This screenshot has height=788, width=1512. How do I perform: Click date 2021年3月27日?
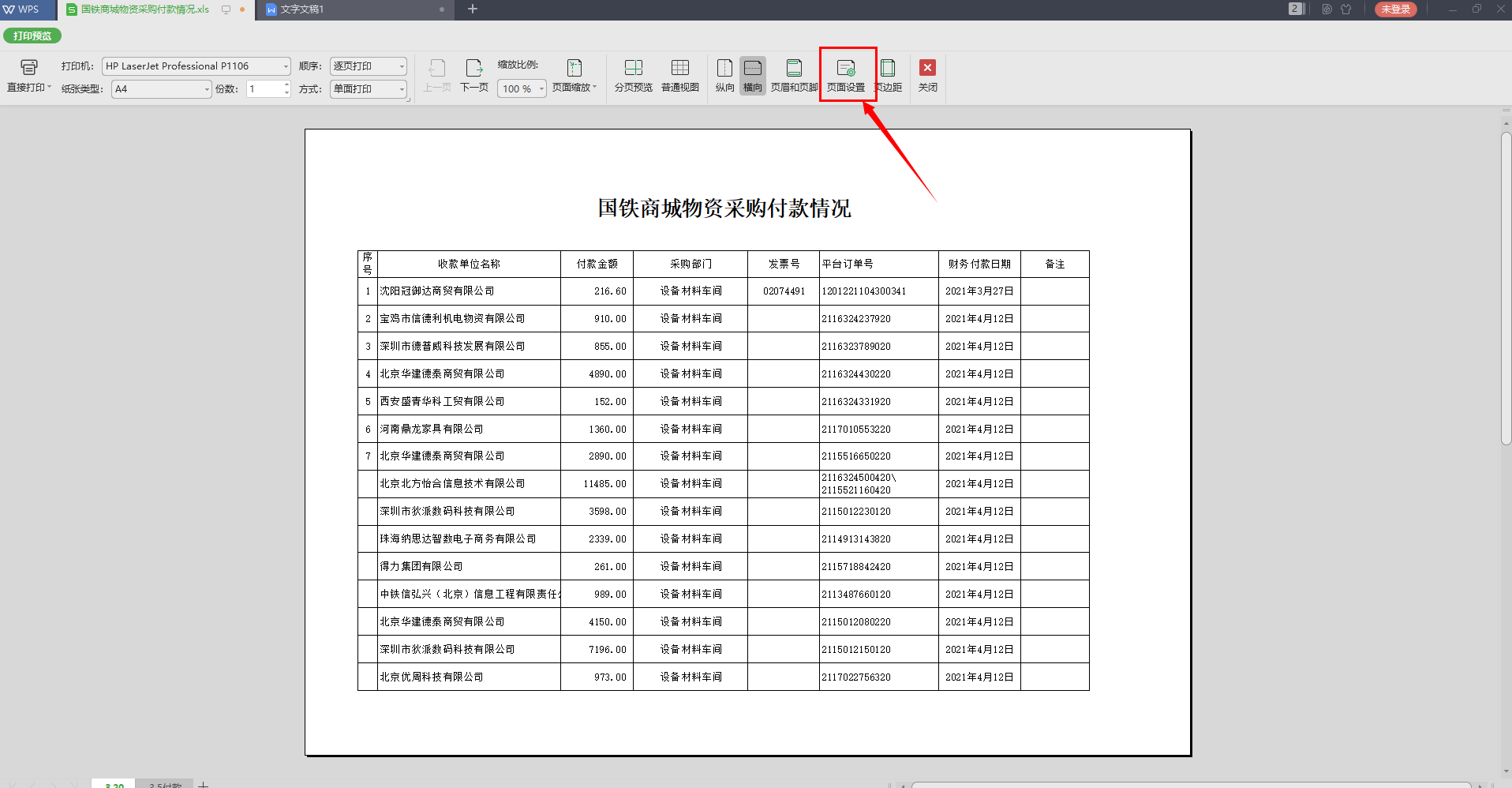point(979,291)
